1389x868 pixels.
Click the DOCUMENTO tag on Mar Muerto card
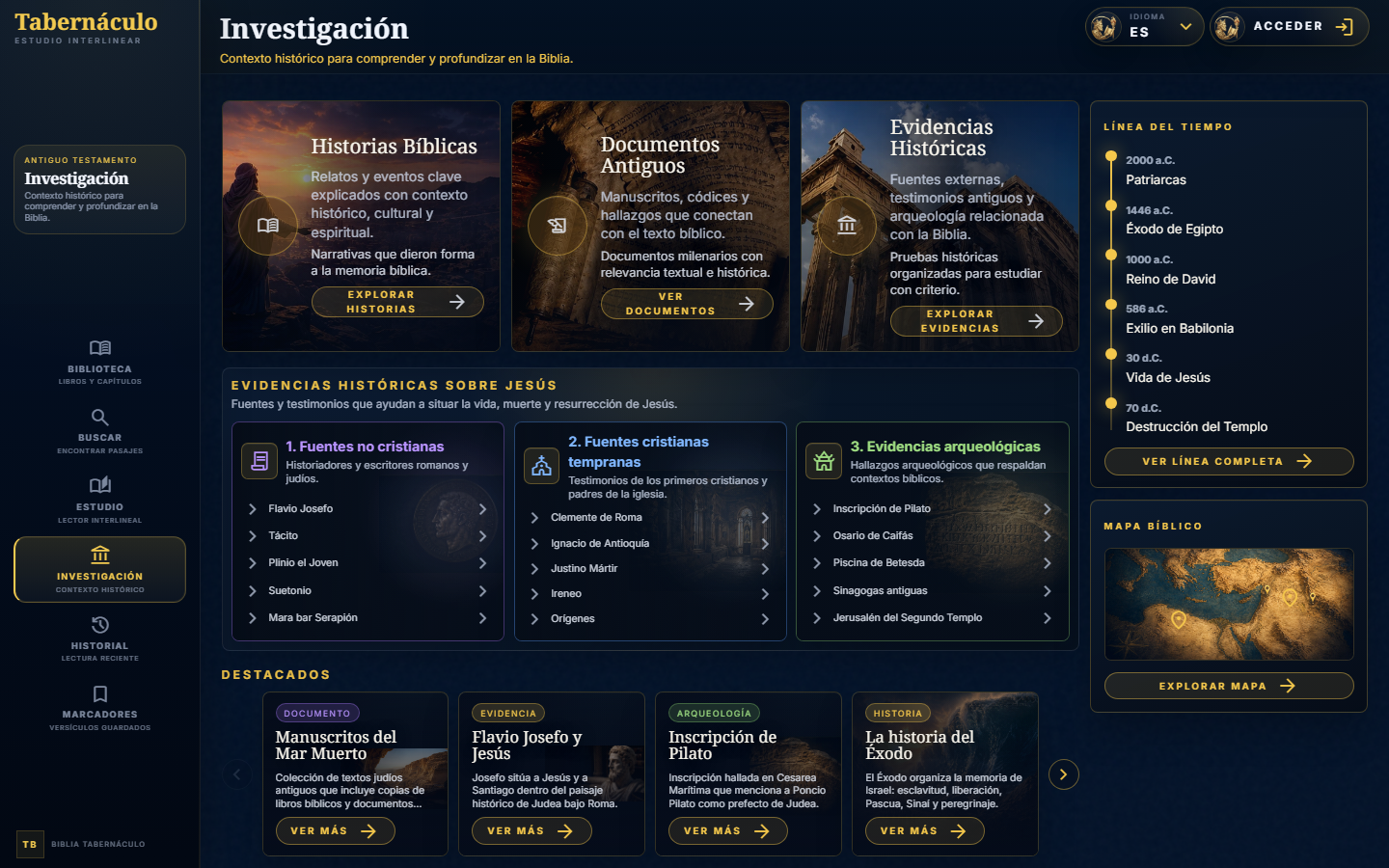[x=317, y=714]
